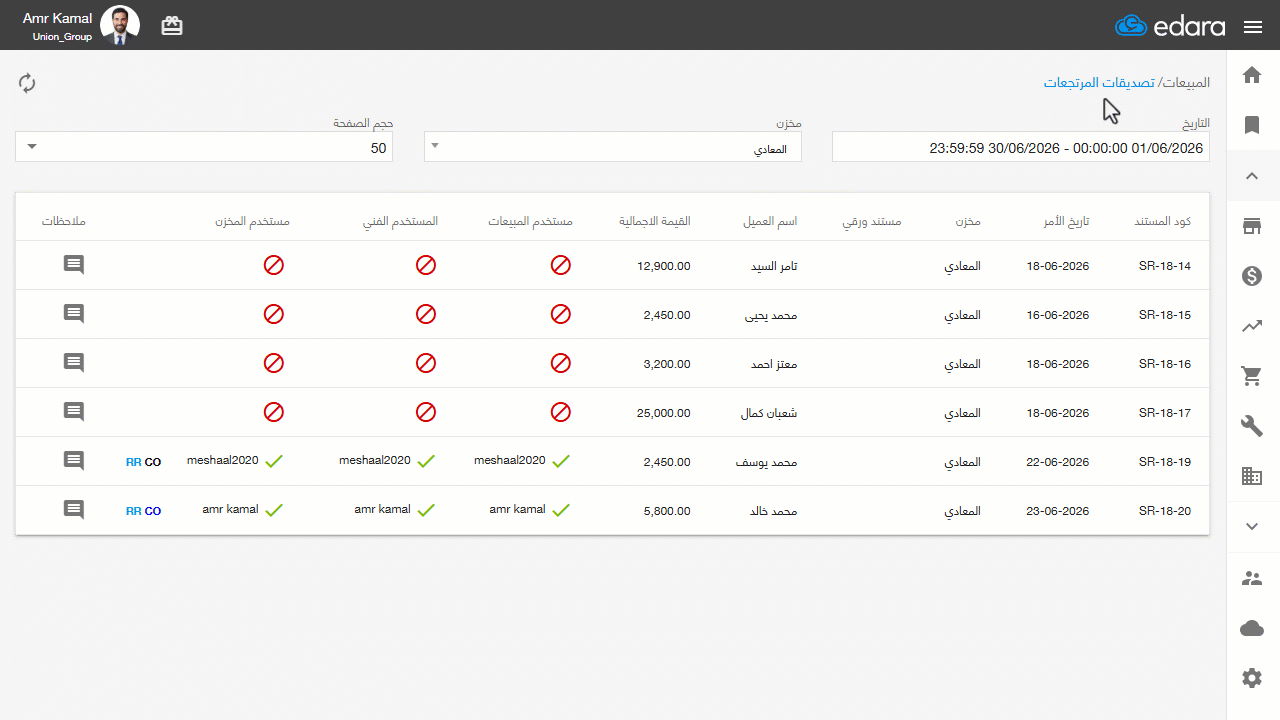1280x720 pixels.
Task: Open settings gear in sidebar
Action: (1252, 678)
